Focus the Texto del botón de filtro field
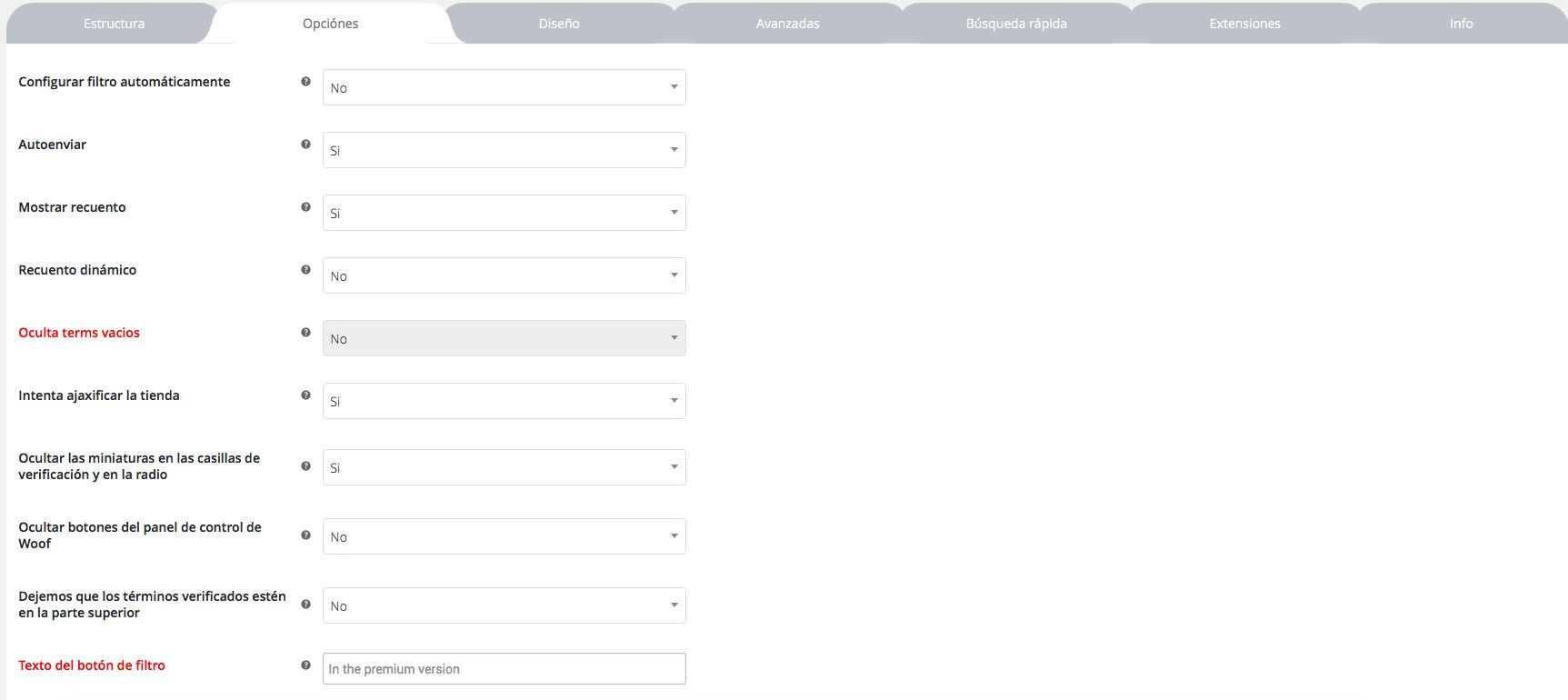 [x=504, y=669]
